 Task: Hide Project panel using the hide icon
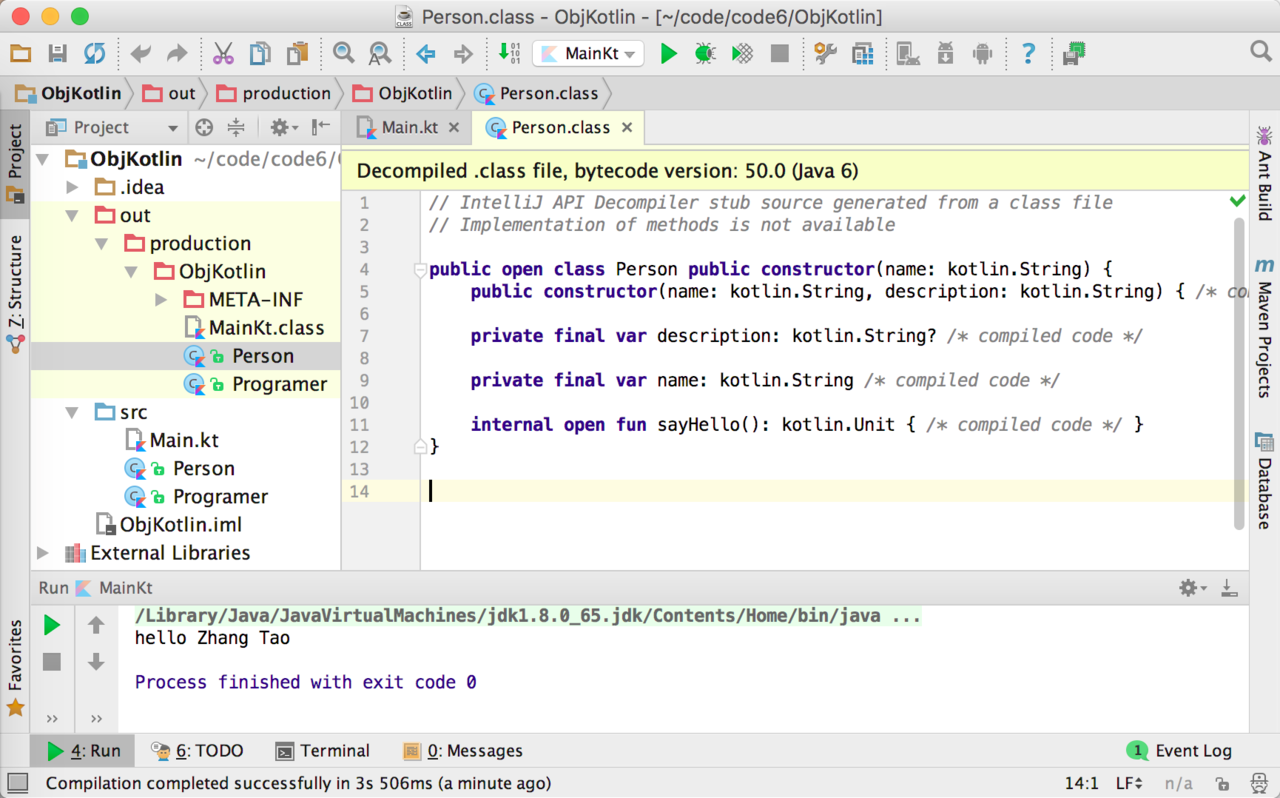(x=320, y=127)
